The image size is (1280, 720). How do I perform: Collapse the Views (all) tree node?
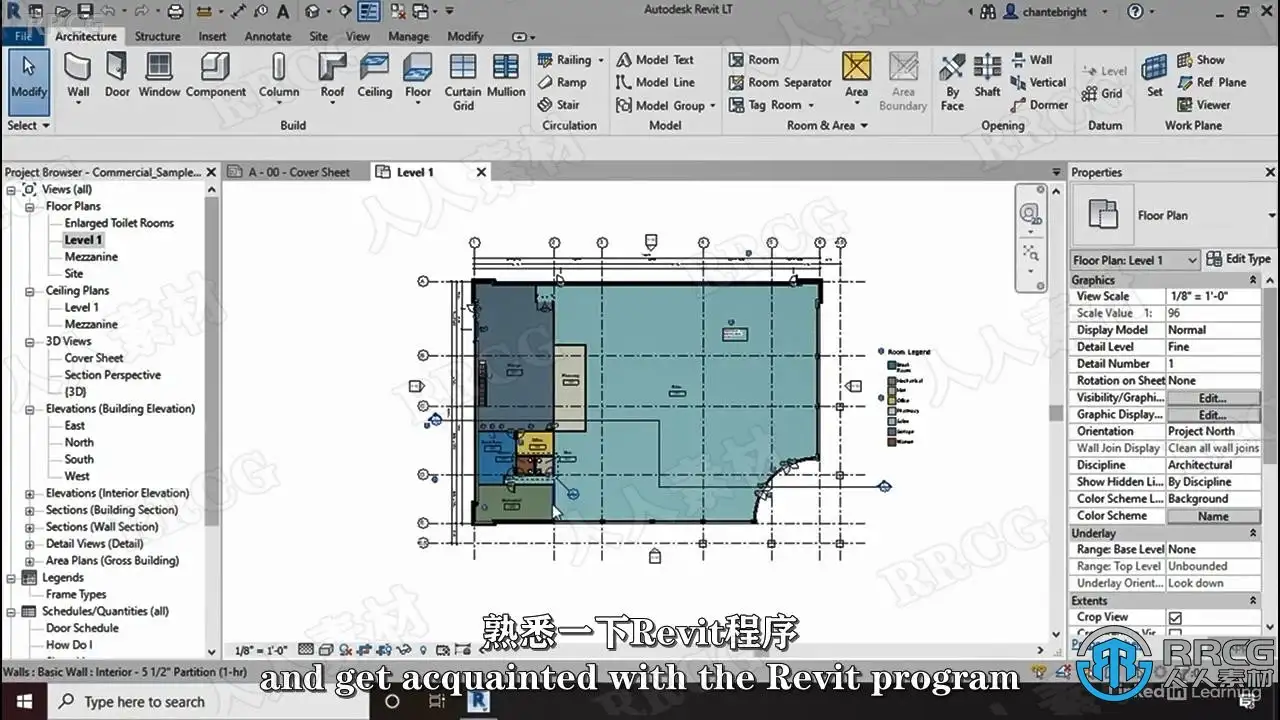tap(11, 190)
